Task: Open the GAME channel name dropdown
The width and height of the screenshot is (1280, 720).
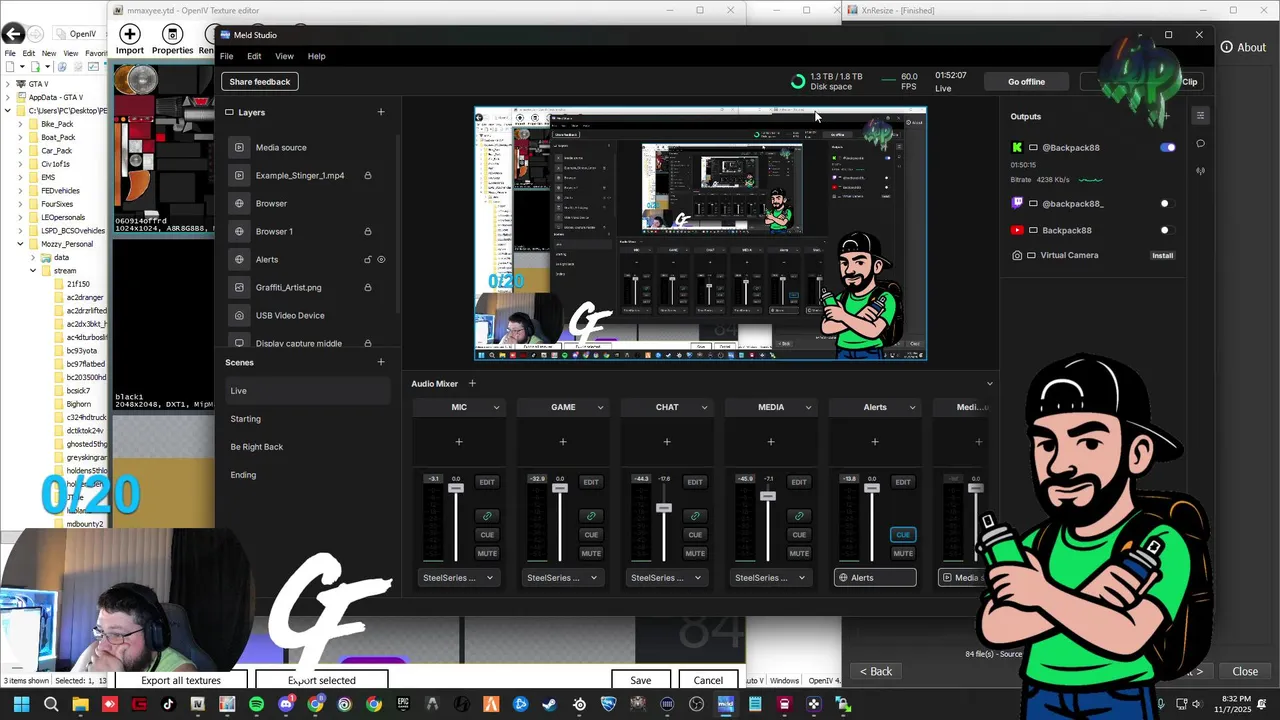Action: pyautogui.click(x=600, y=407)
